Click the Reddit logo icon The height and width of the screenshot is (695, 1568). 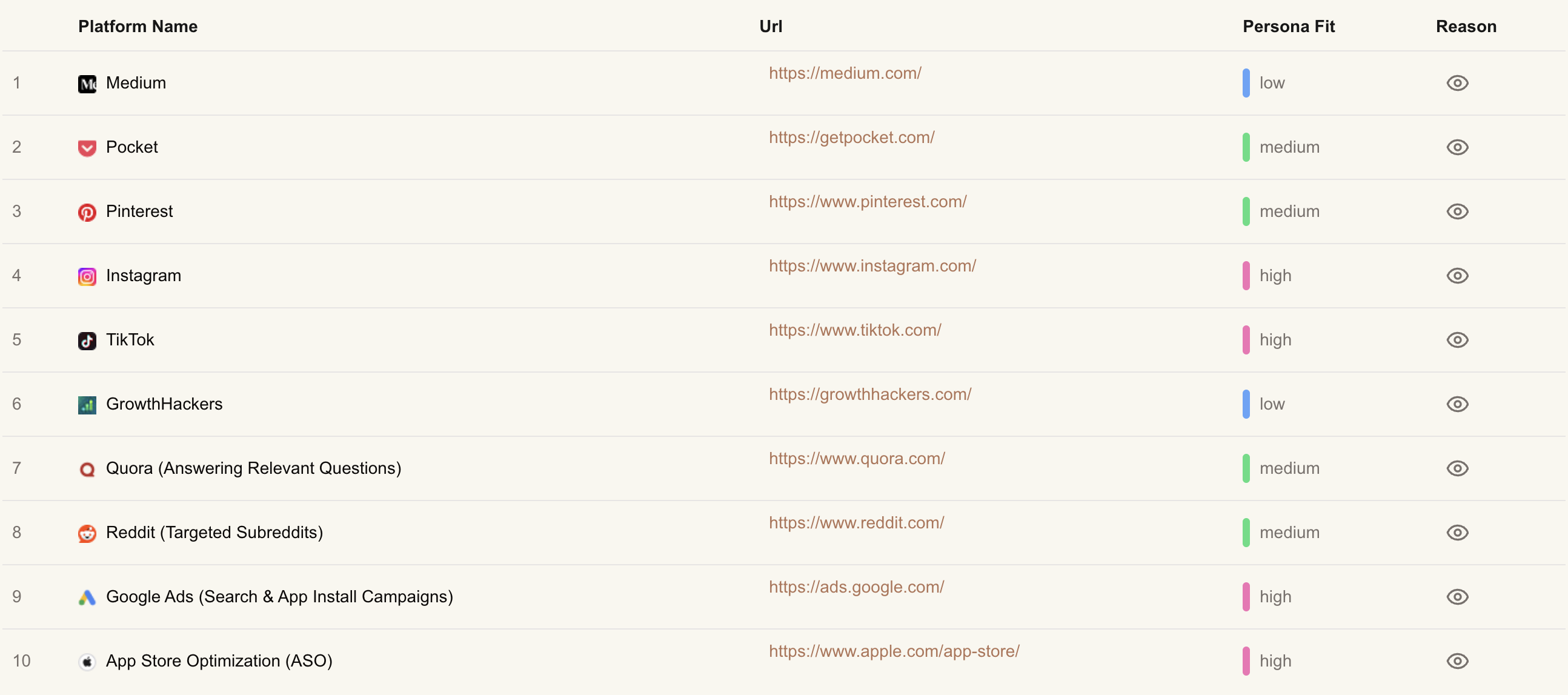[87, 533]
